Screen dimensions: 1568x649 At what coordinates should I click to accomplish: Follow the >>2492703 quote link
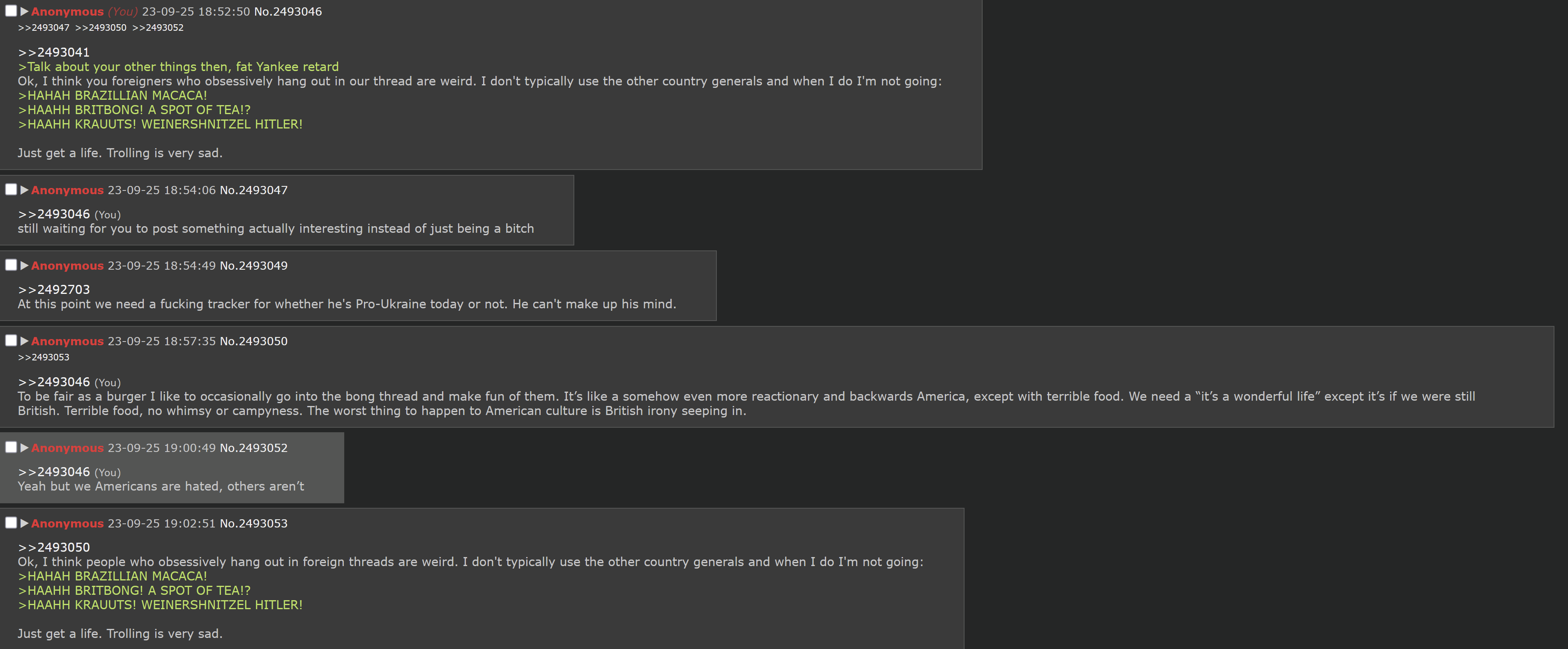53,289
